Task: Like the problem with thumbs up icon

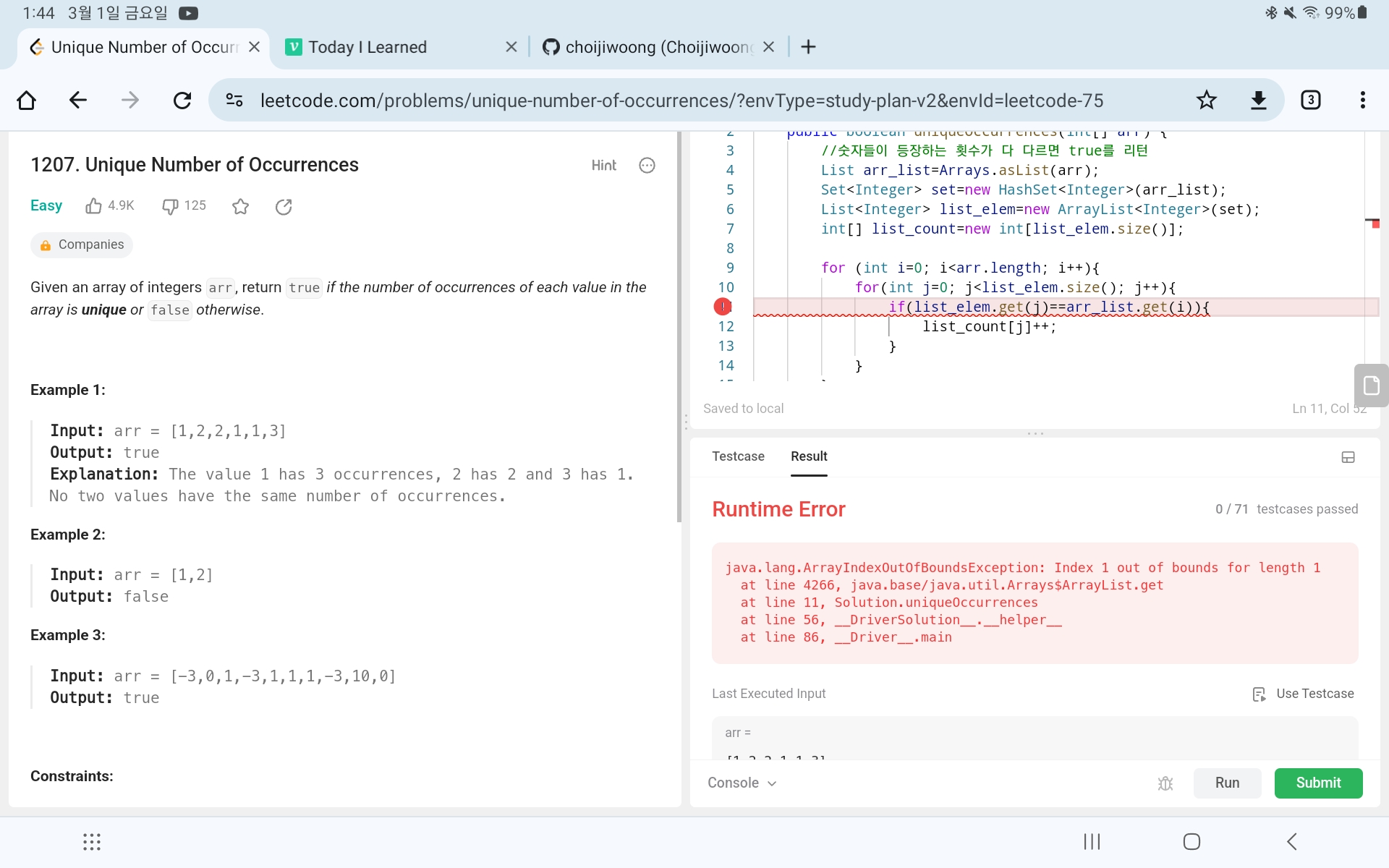Action: (x=93, y=206)
